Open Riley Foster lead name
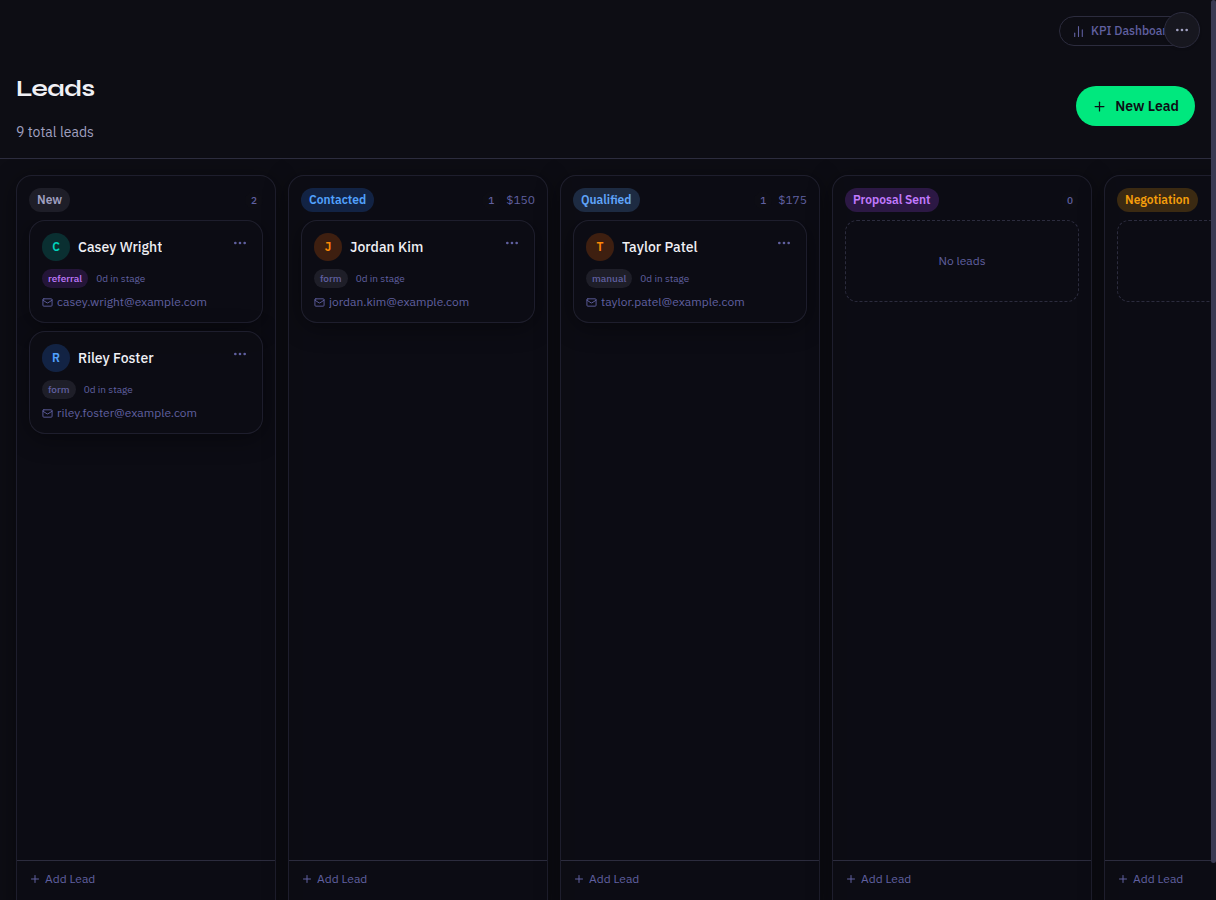Viewport: 1216px width, 900px height. [116, 358]
